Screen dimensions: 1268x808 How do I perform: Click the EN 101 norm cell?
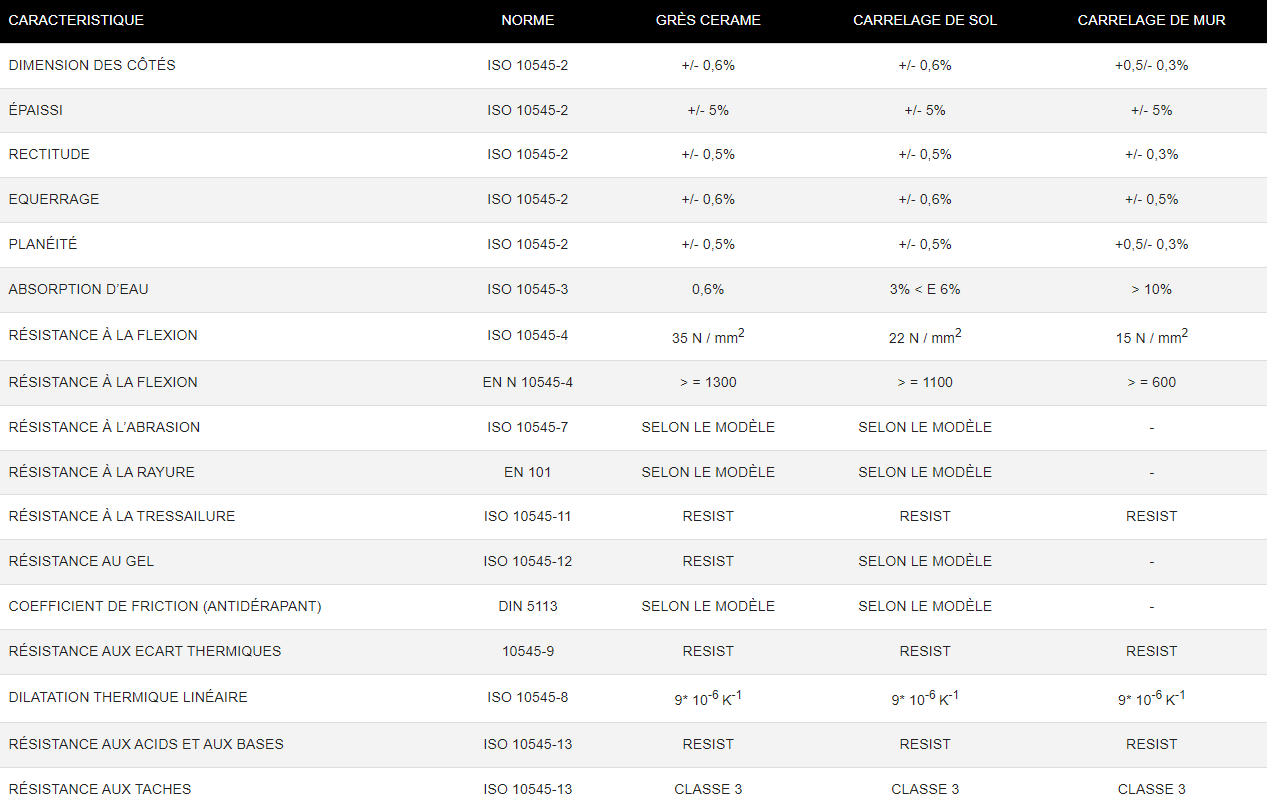[x=528, y=472]
